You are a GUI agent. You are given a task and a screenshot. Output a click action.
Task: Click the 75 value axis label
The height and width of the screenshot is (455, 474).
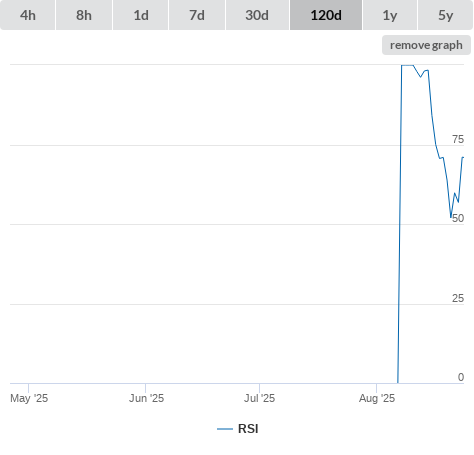coord(458,139)
